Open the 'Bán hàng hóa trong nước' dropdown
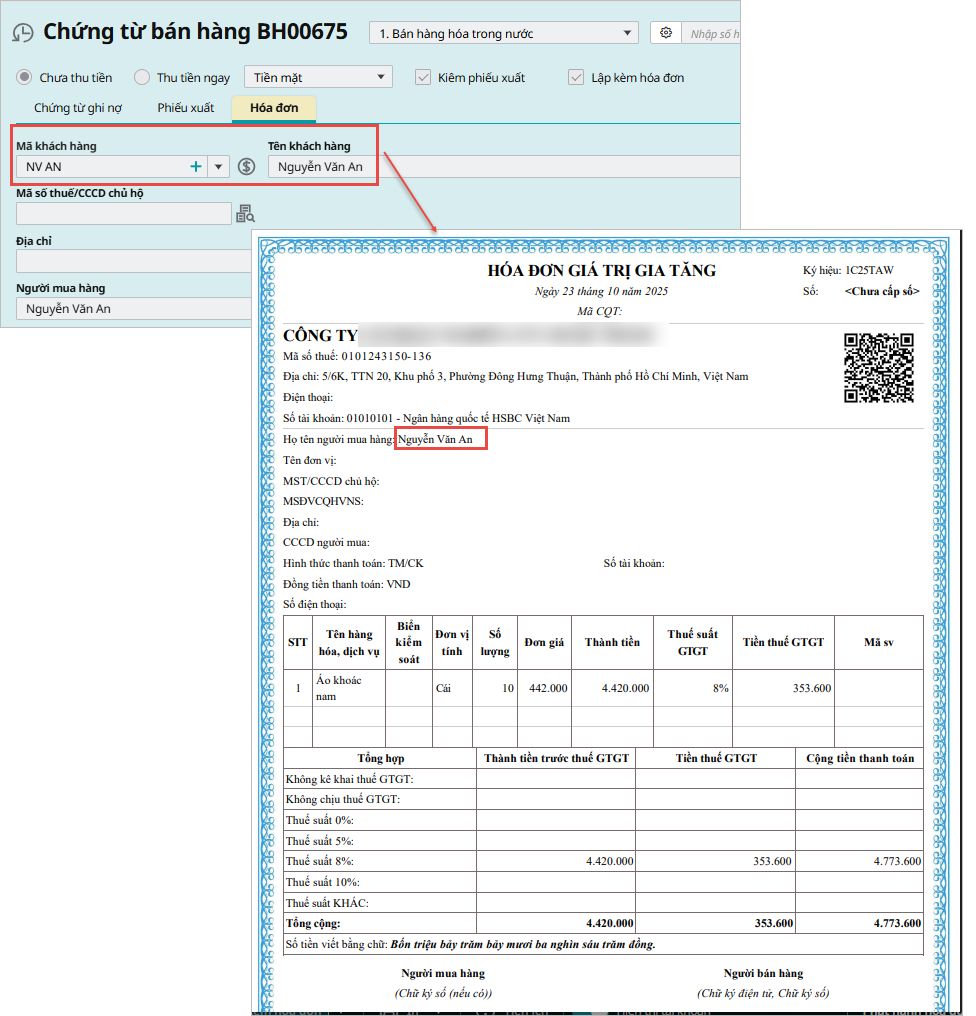This screenshot has height=1016, width=976. [503, 33]
